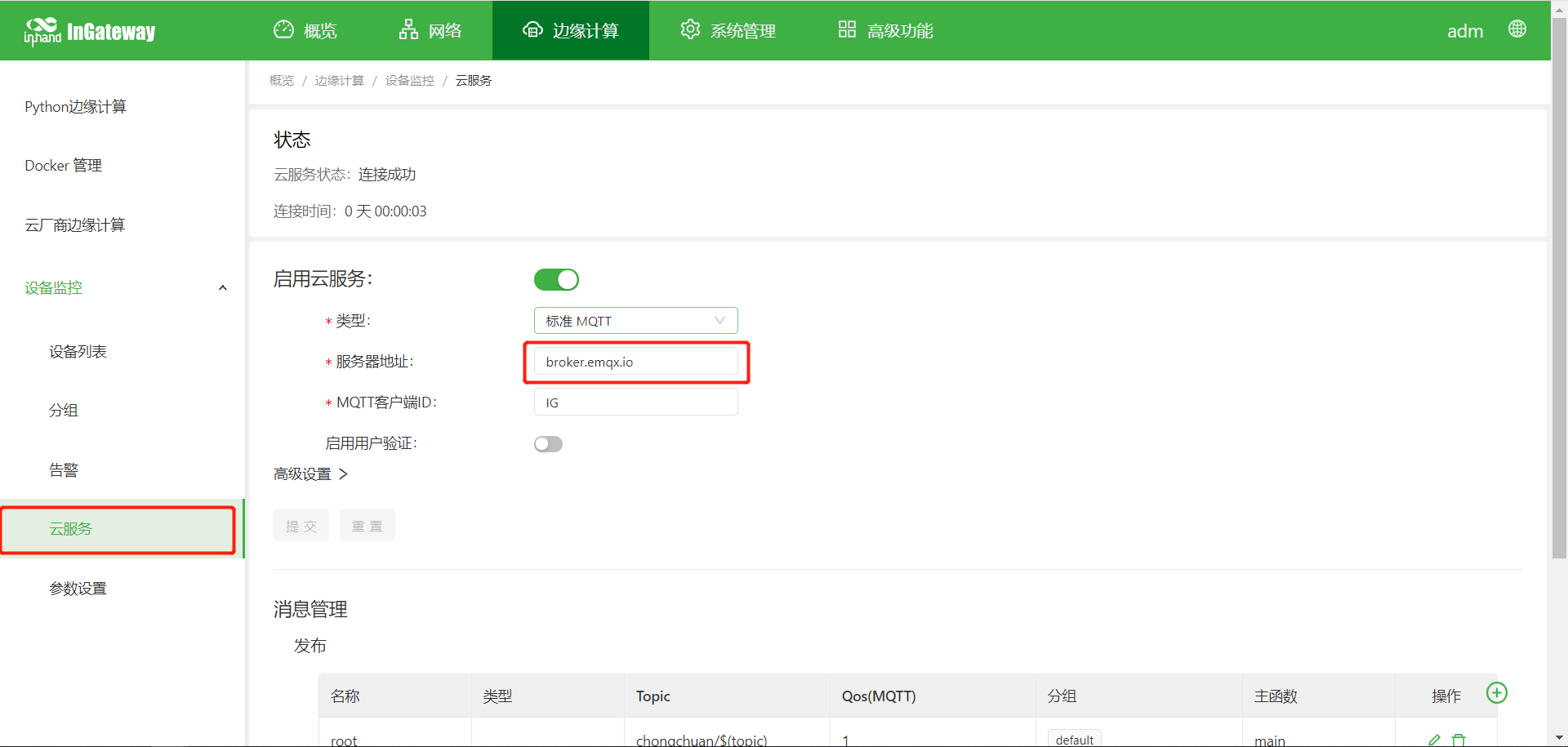The image size is (1568, 747).
Task: Click the page vertical scrollbar
Action: click(1558, 286)
